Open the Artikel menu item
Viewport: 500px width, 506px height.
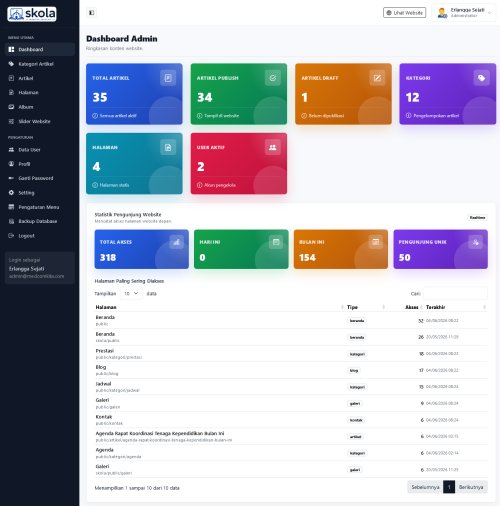point(40,78)
